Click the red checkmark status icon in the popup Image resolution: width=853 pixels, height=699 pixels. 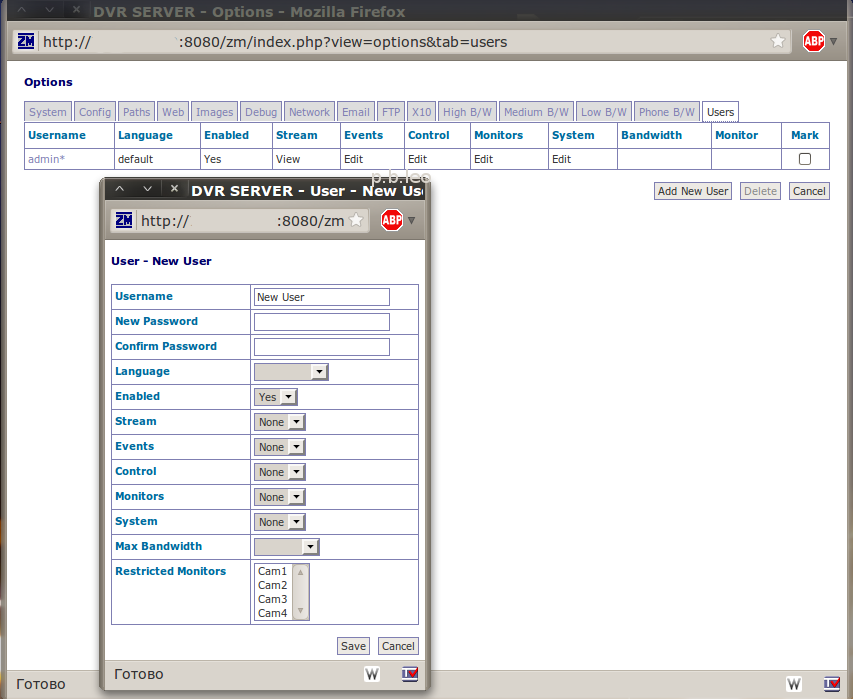point(410,674)
